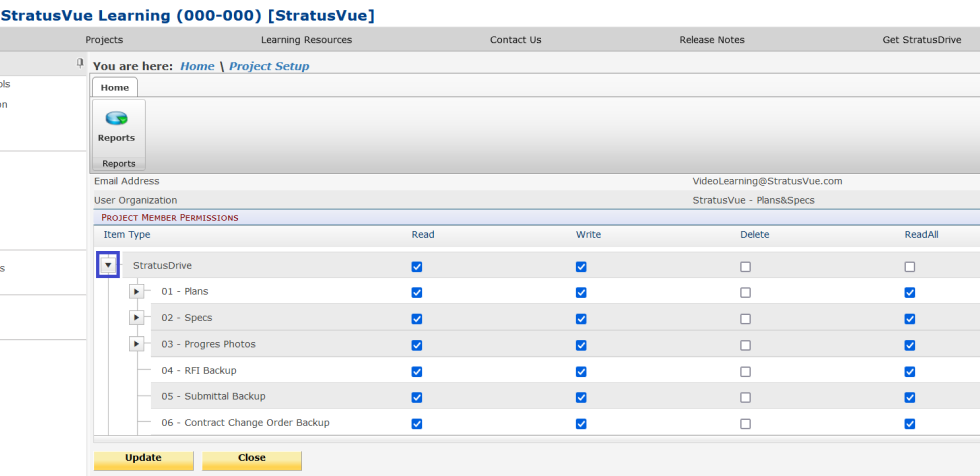
Task: Open the Contact Us menu item
Action: pos(516,39)
